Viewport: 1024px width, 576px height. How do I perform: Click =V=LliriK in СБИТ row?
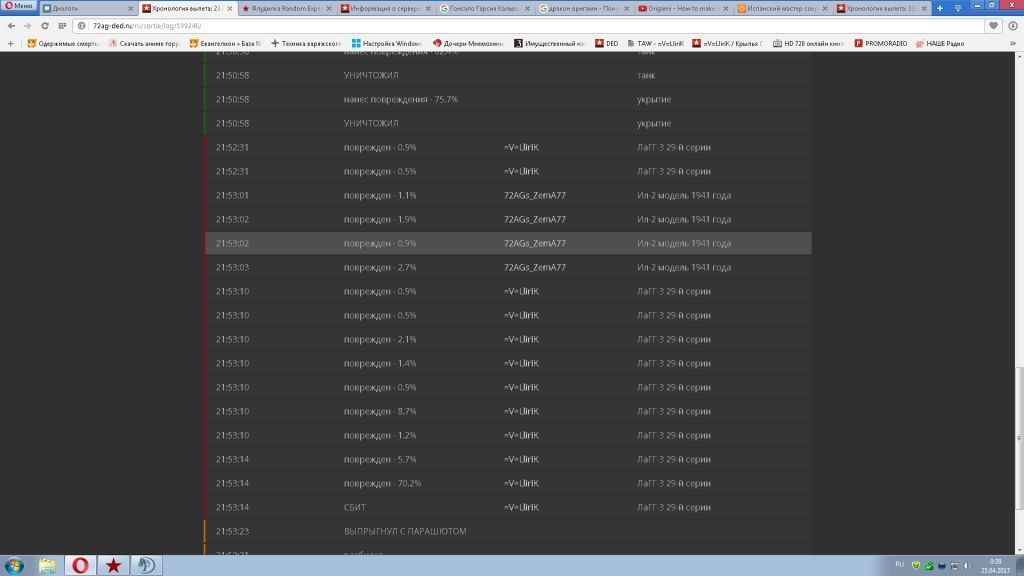(521, 507)
